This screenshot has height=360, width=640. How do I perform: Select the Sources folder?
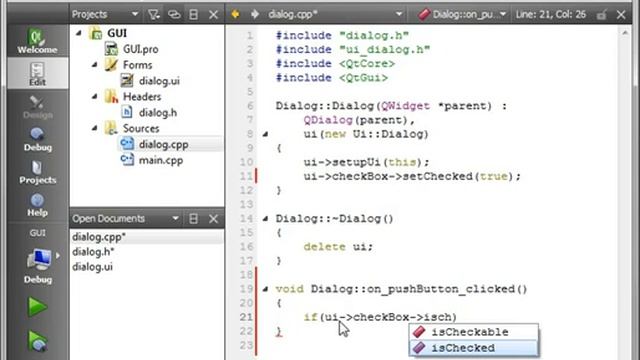pos(141,129)
